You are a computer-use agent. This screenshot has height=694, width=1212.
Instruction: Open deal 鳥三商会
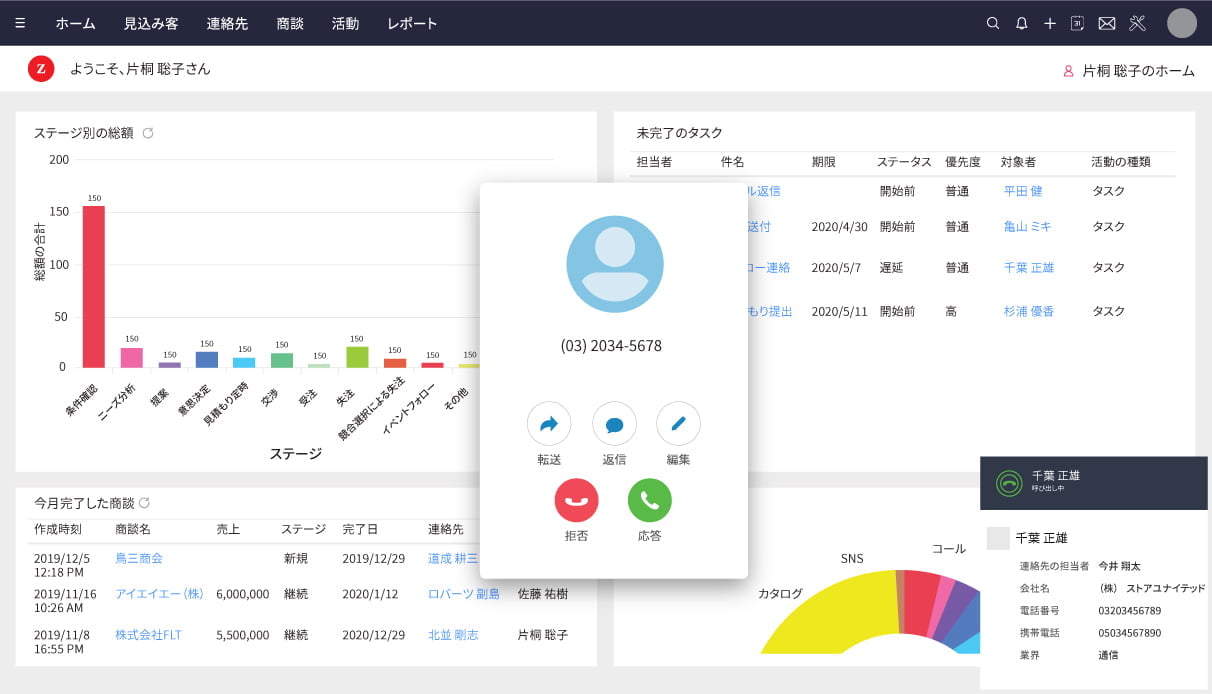(139, 558)
